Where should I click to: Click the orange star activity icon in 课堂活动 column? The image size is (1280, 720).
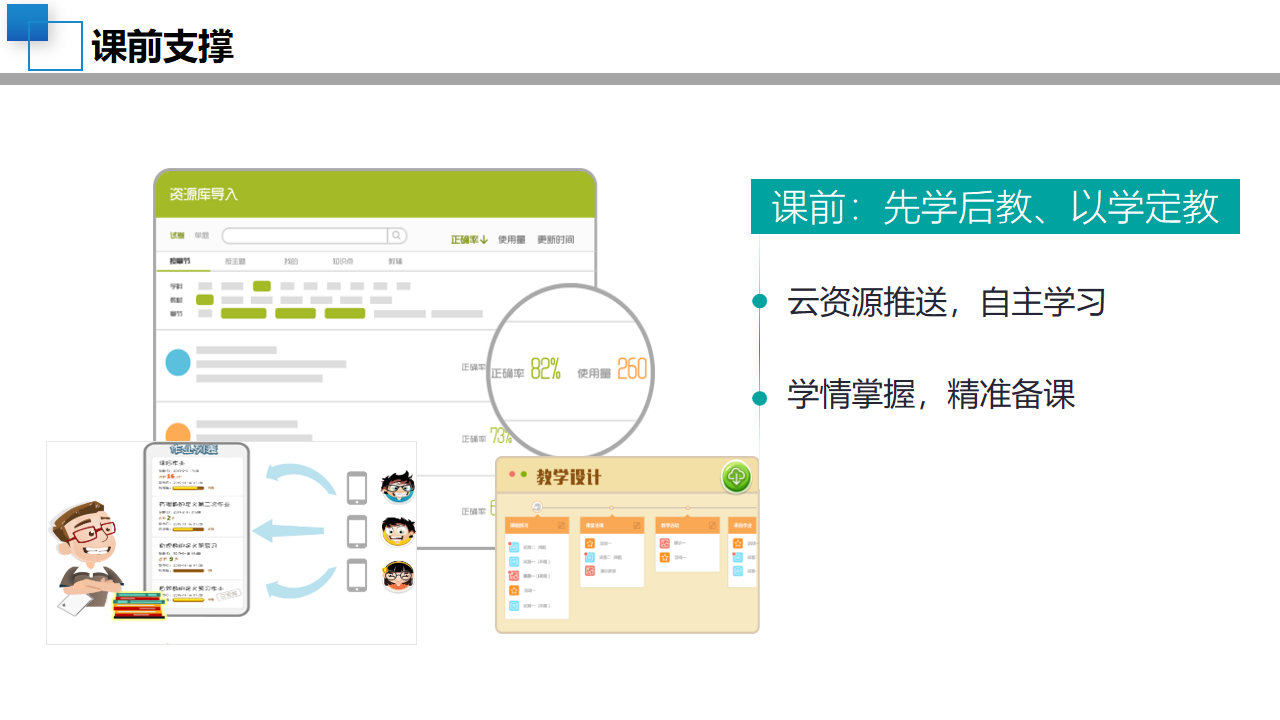[590, 543]
